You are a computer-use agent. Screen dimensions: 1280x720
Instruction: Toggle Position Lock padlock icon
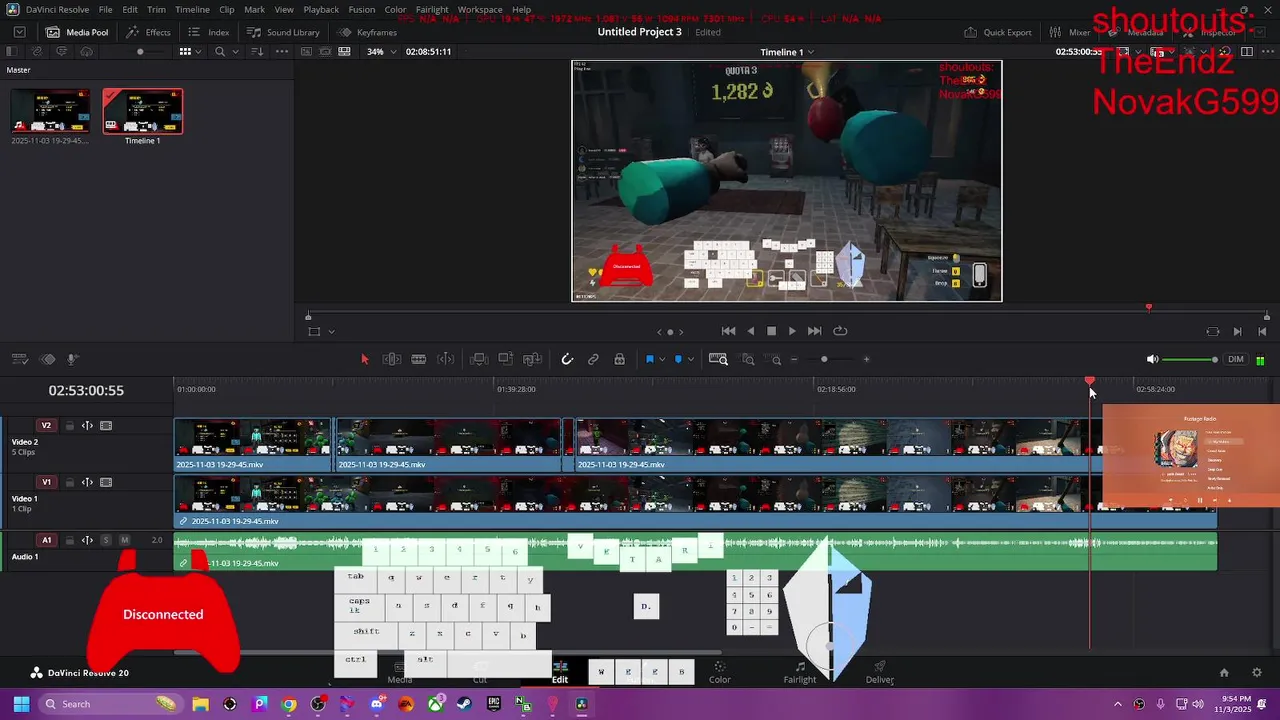coord(620,359)
